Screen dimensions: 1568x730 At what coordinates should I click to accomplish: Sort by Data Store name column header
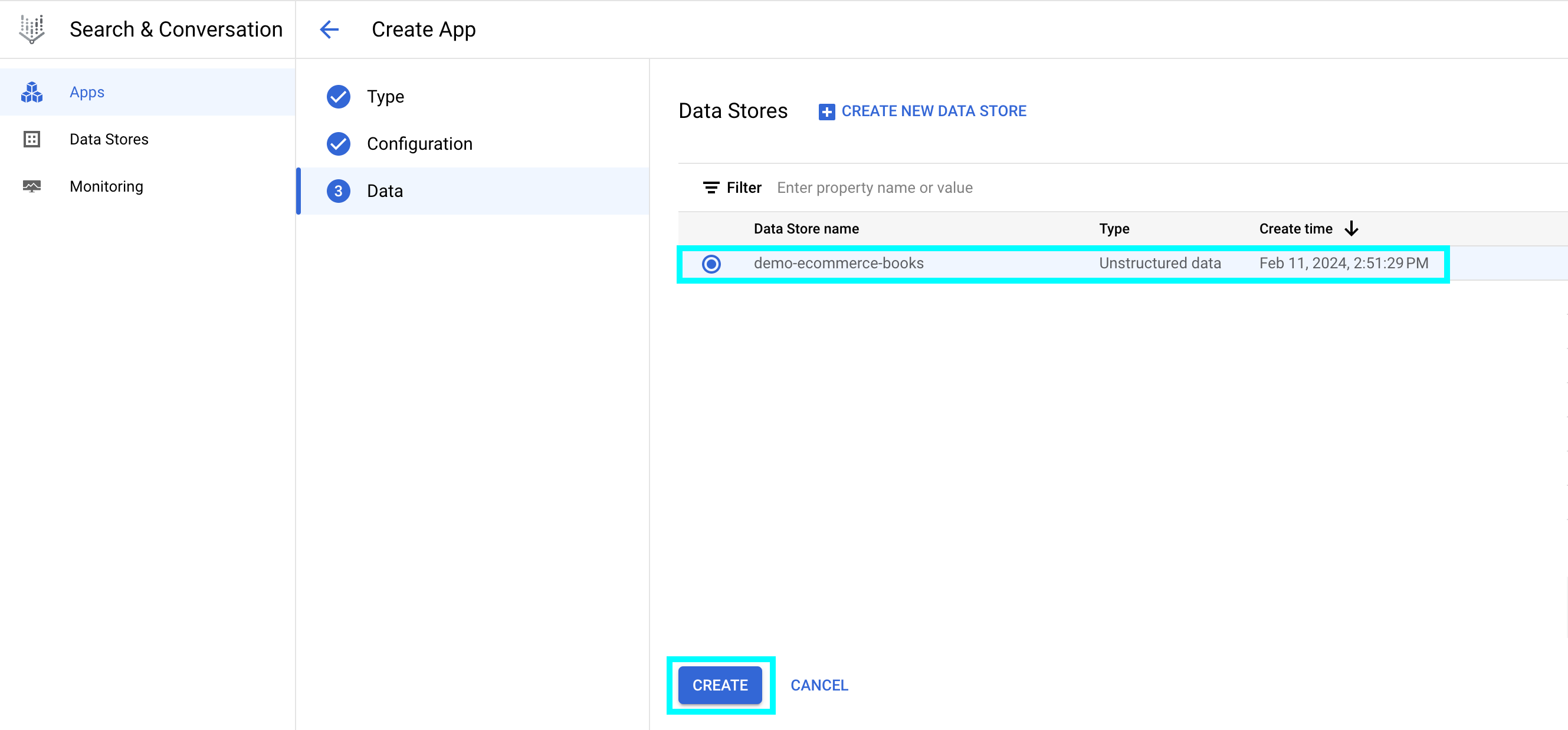click(x=806, y=229)
